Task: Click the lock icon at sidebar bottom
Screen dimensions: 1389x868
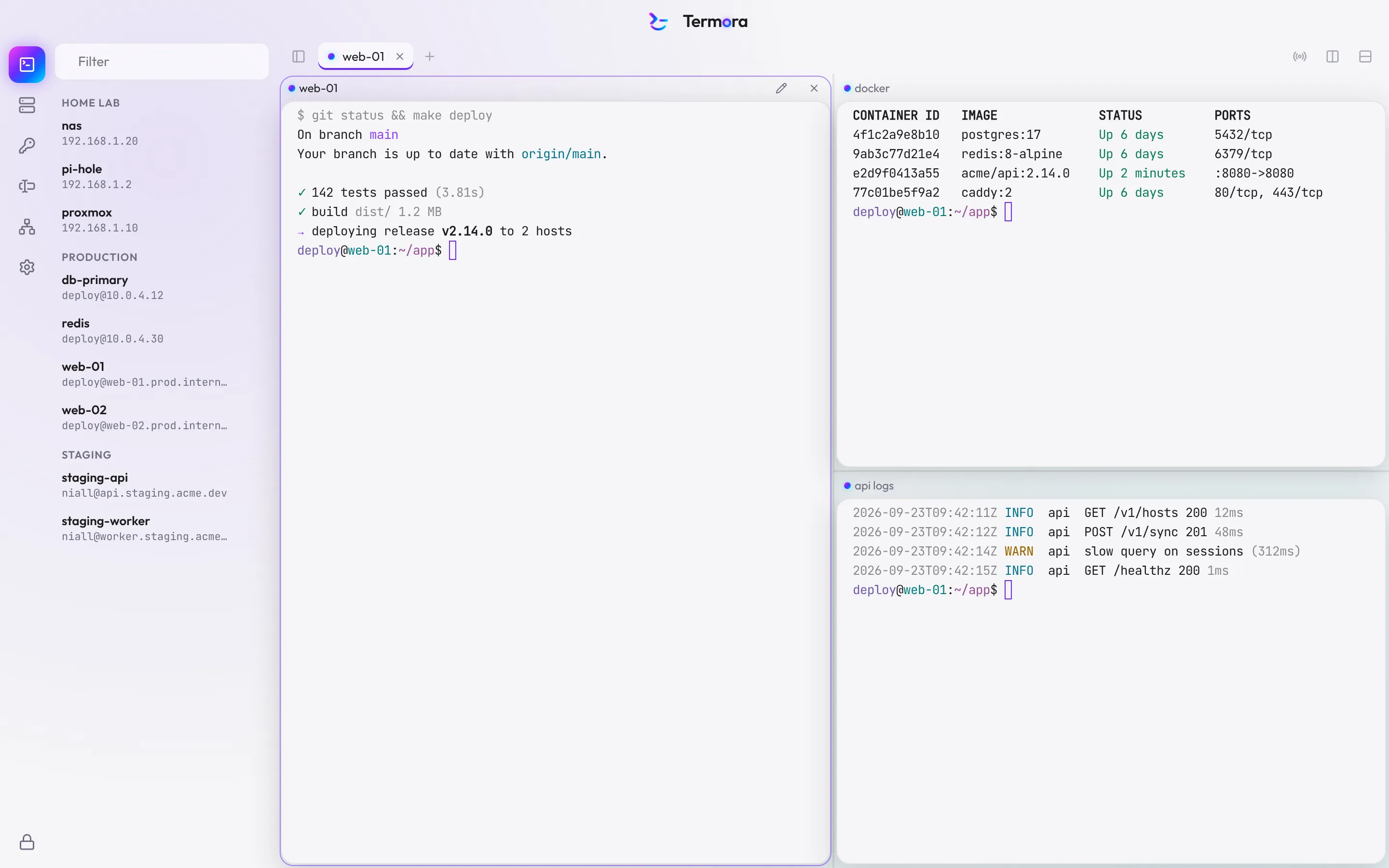Action: [x=27, y=842]
